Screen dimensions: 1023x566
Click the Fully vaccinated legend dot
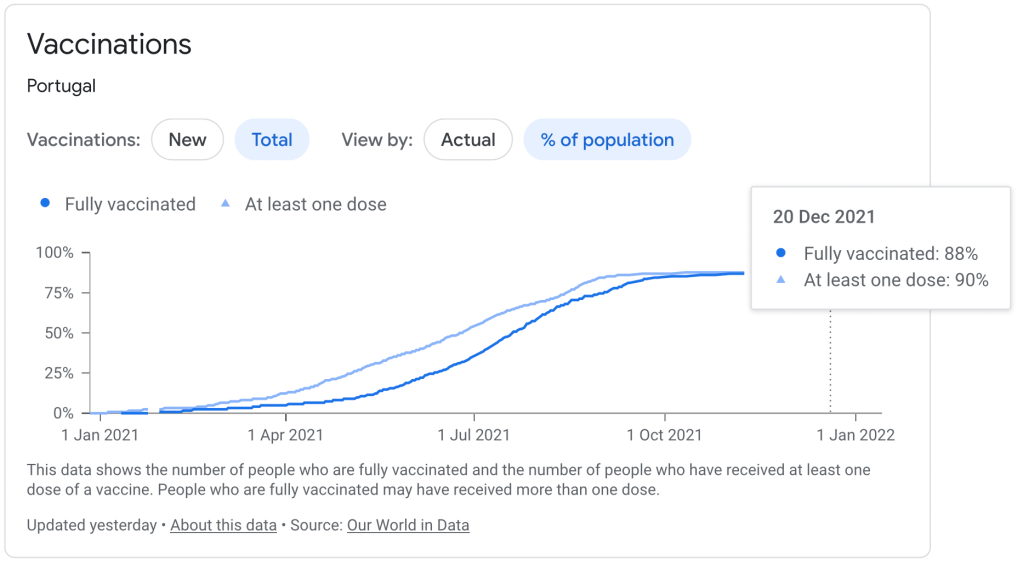[x=45, y=204]
